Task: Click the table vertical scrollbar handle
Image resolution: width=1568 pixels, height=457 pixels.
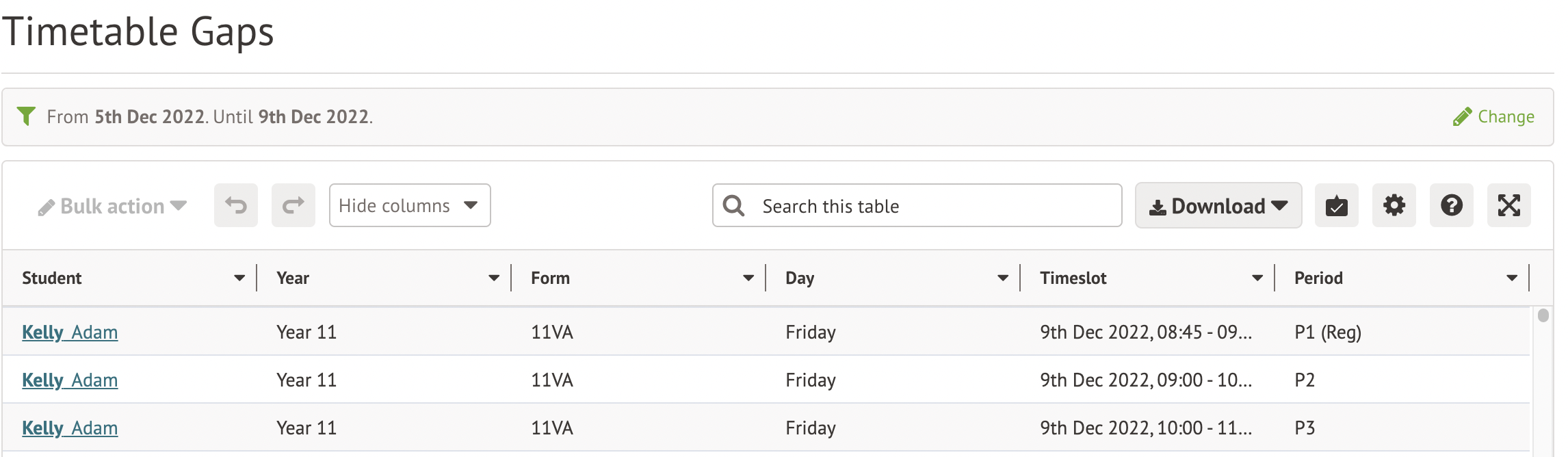Action: (1543, 315)
